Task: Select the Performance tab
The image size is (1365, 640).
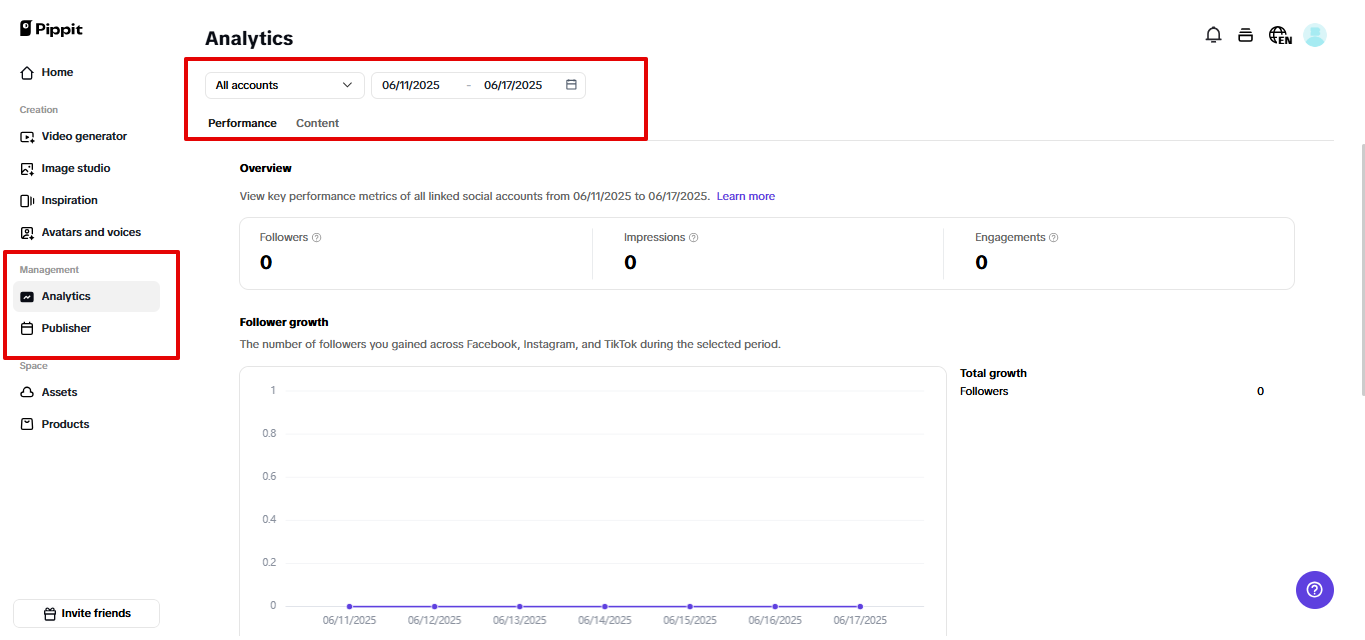Action: click(x=242, y=122)
